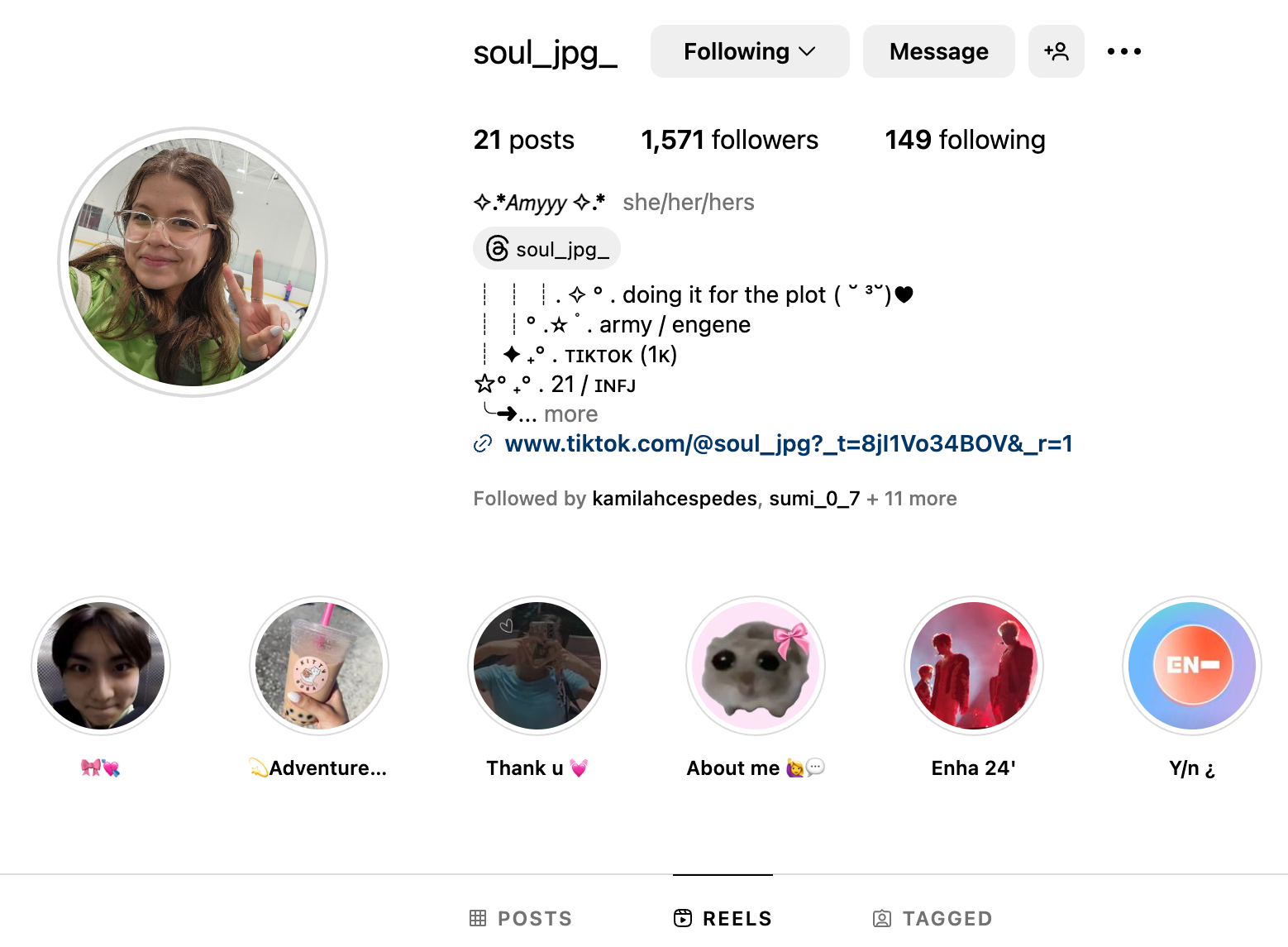Viewport: 1288px width, 947px height.
Task: Open the profile picture of soul_jpg_
Action: (x=193, y=262)
